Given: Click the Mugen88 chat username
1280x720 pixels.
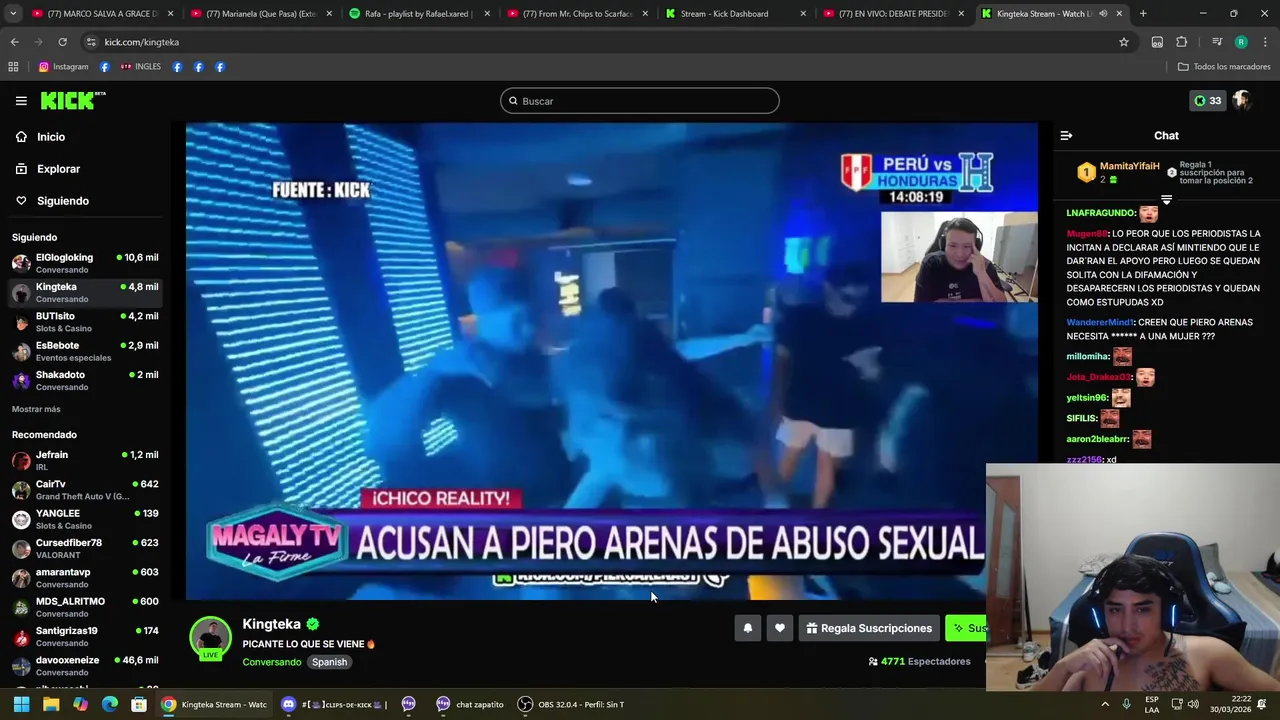Looking at the screenshot, I should pos(1087,233).
